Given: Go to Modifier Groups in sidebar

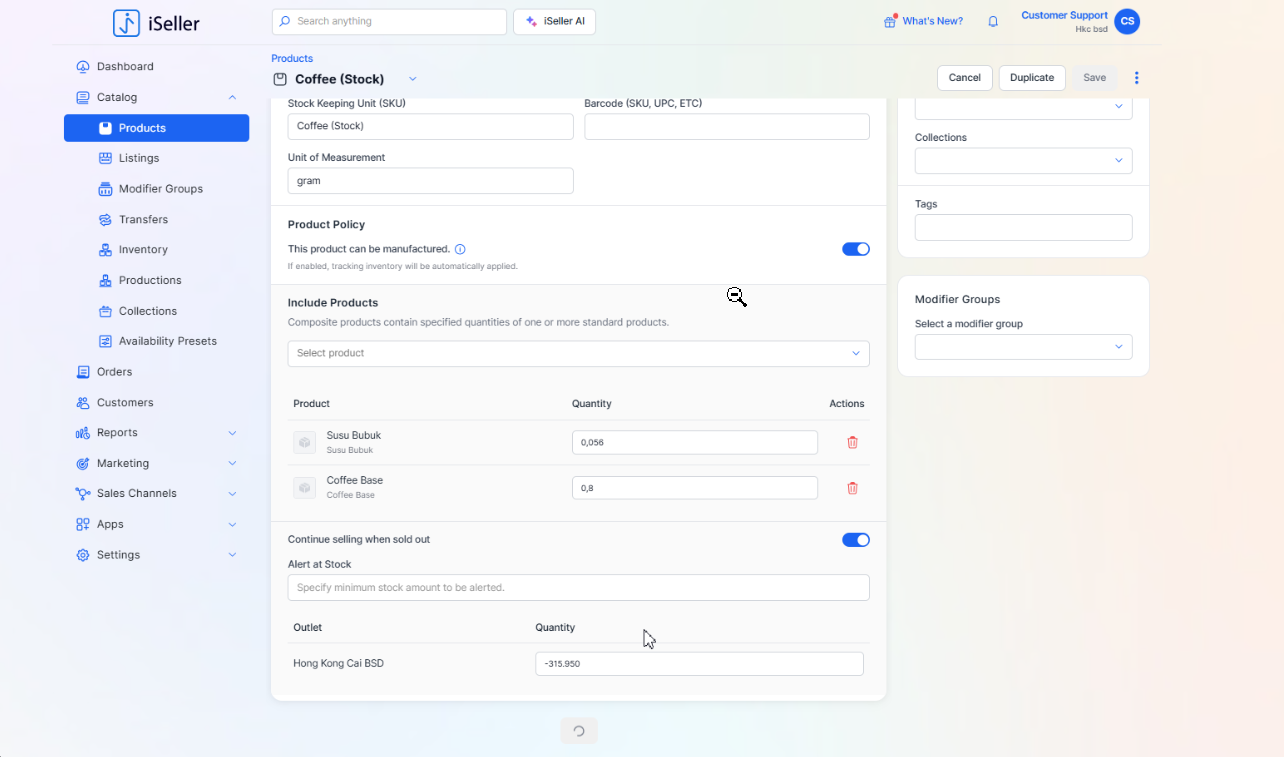Looking at the screenshot, I should coord(160,189).
